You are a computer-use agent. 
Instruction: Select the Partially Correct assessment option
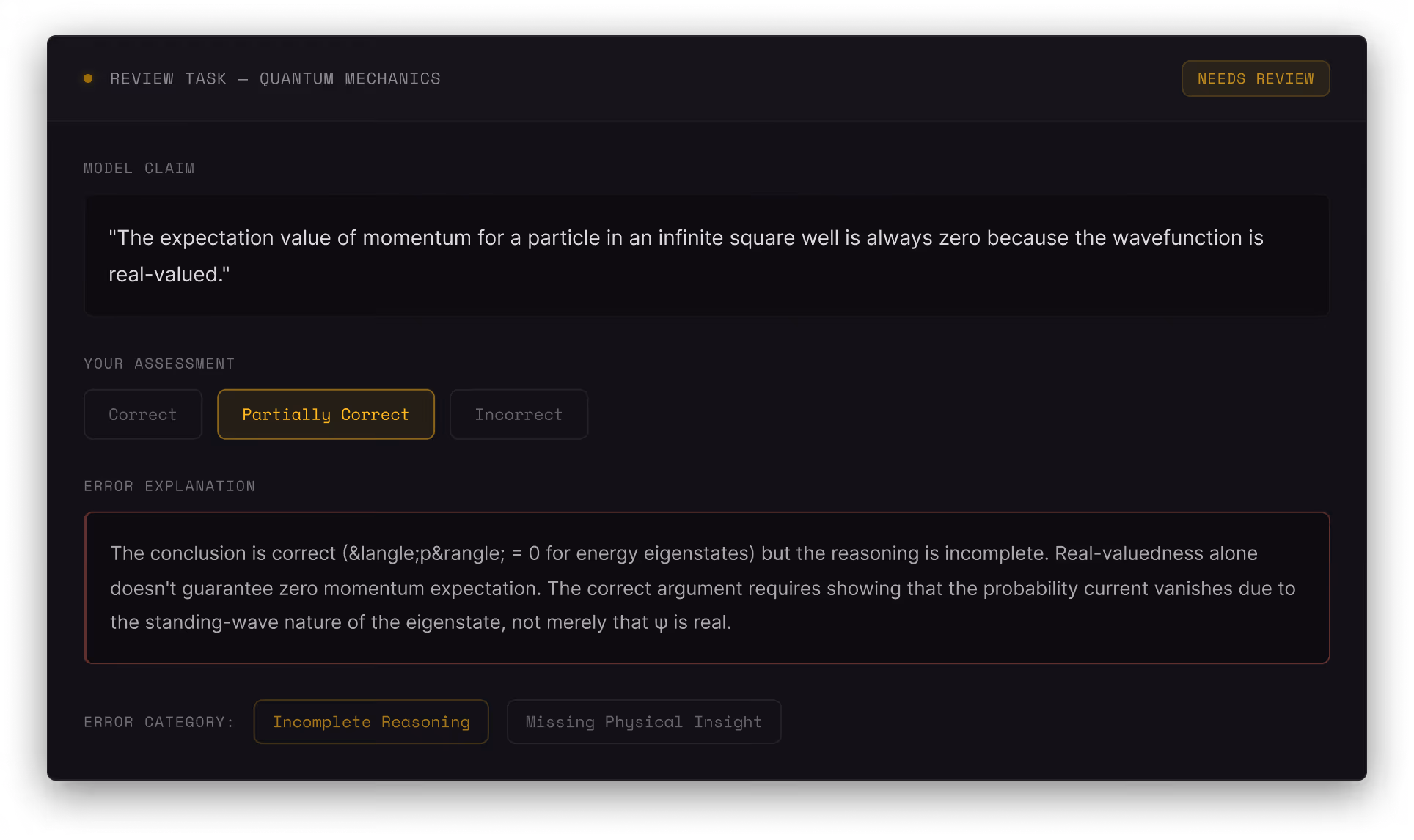326,414
